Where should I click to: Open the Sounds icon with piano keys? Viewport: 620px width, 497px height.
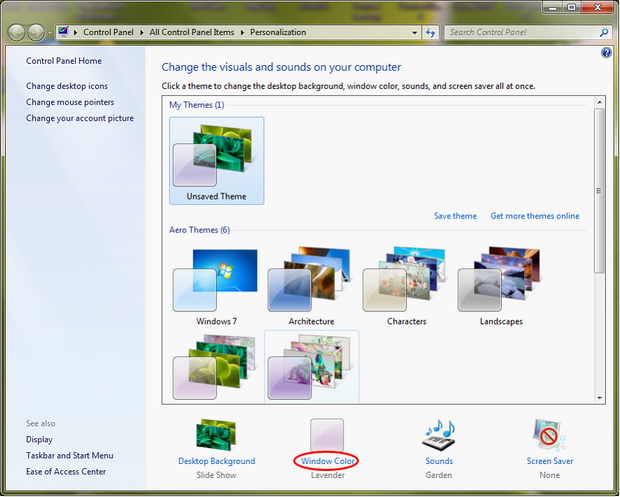click(438, 435)
